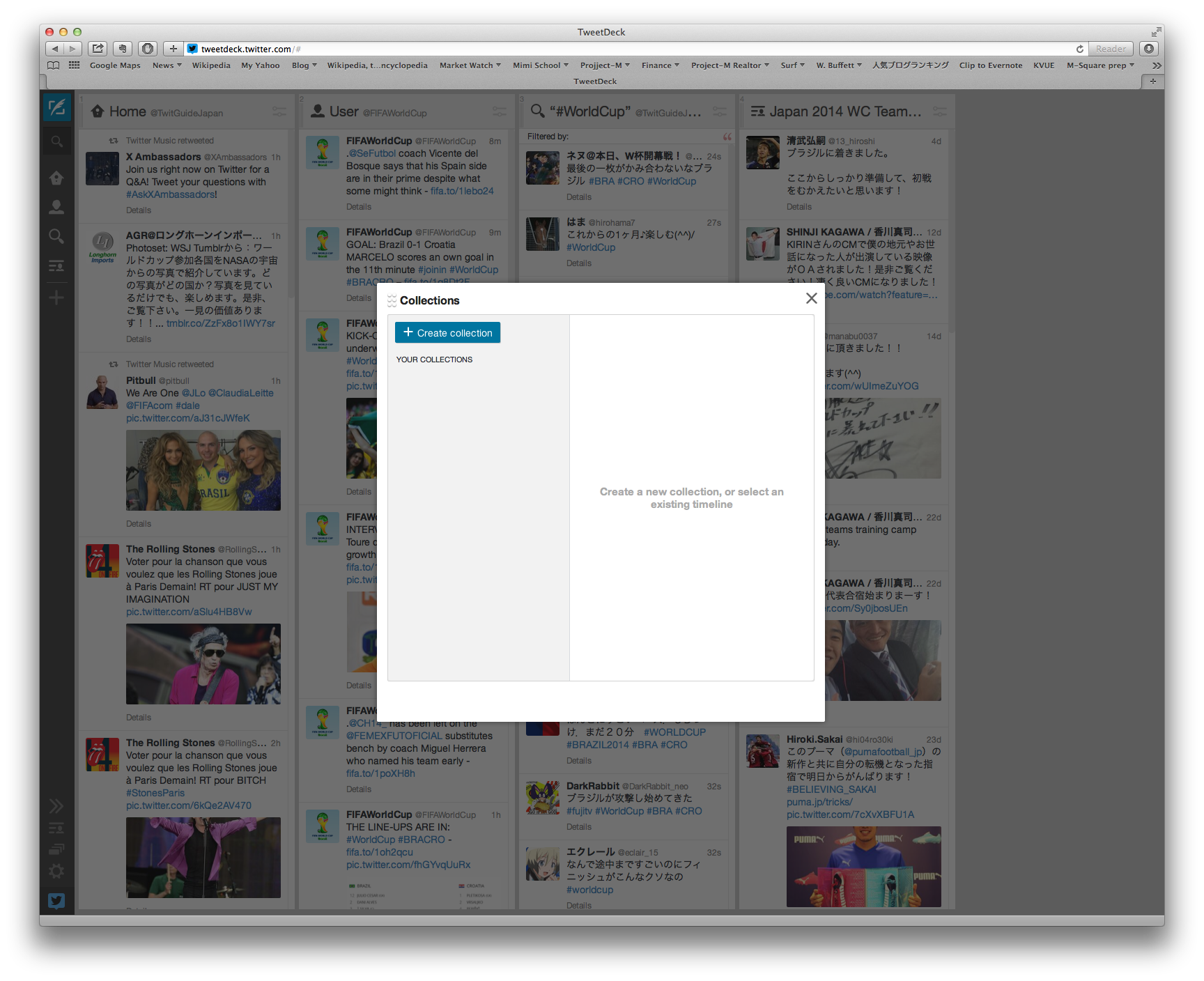Image resolution: width=1204 pixels, height=981 pixels.
Task: Open the sidebar search icon at top
Action: coord(56,141)
